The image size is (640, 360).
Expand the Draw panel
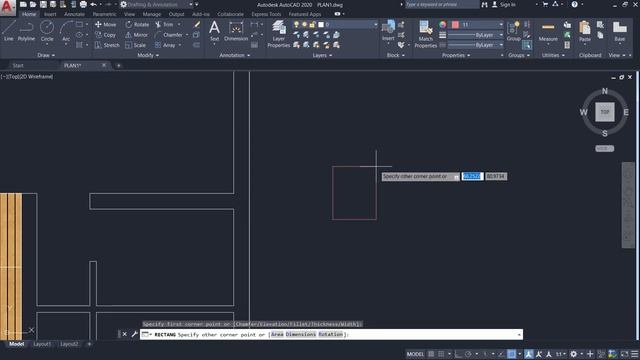pyautogui.click(x=46, y=55)
